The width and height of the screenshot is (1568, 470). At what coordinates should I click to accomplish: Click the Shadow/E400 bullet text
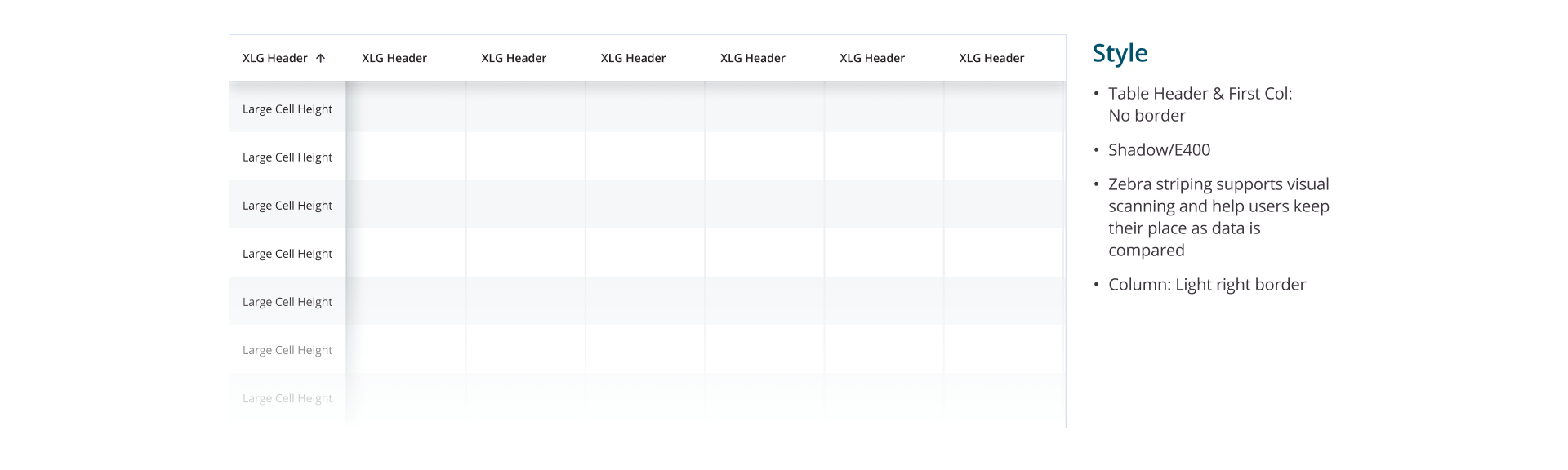pyautogui.click(x=1159, y=150)
